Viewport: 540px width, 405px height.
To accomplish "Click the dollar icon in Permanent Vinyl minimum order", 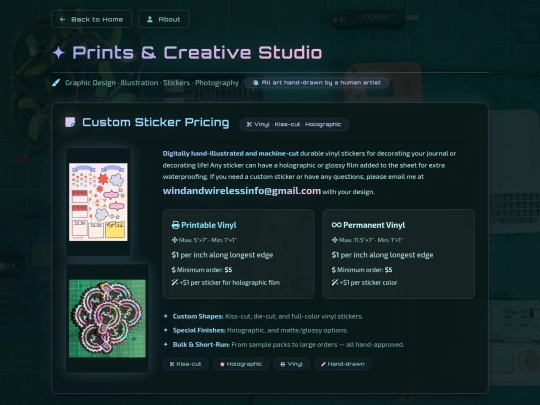I will (333, 270).
